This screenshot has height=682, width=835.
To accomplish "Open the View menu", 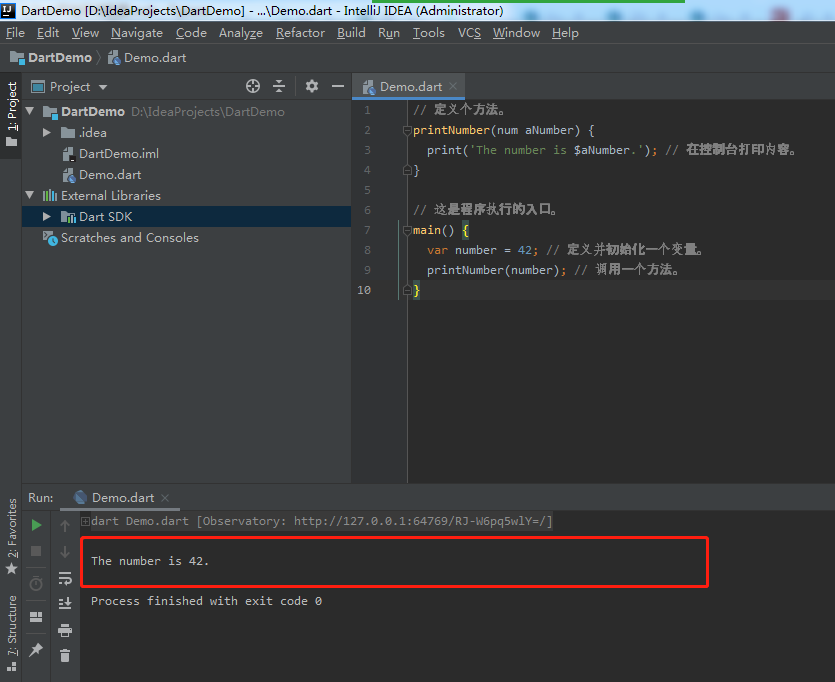I will [85, 33].
